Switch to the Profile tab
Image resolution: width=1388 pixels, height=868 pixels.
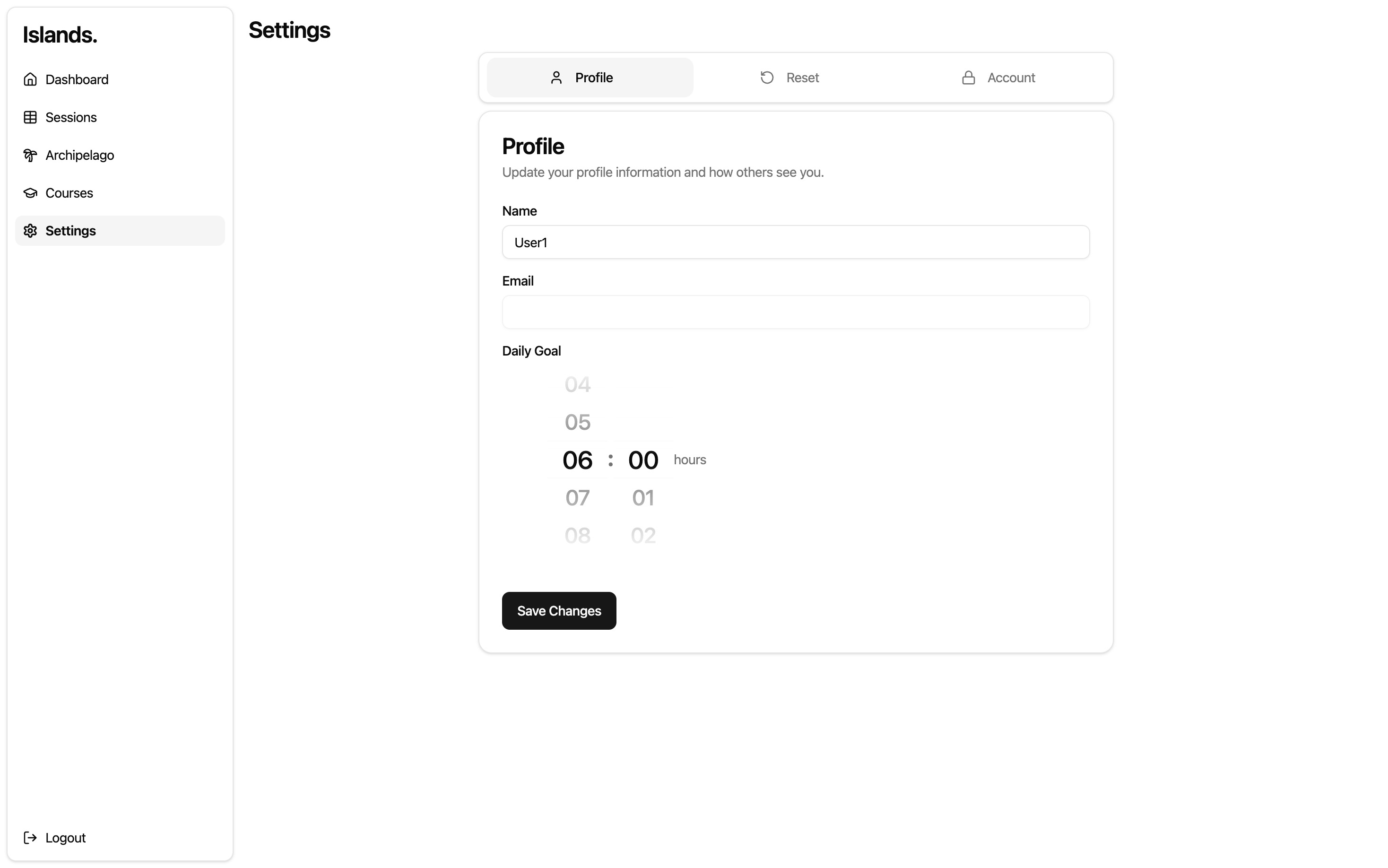[590, 78]
